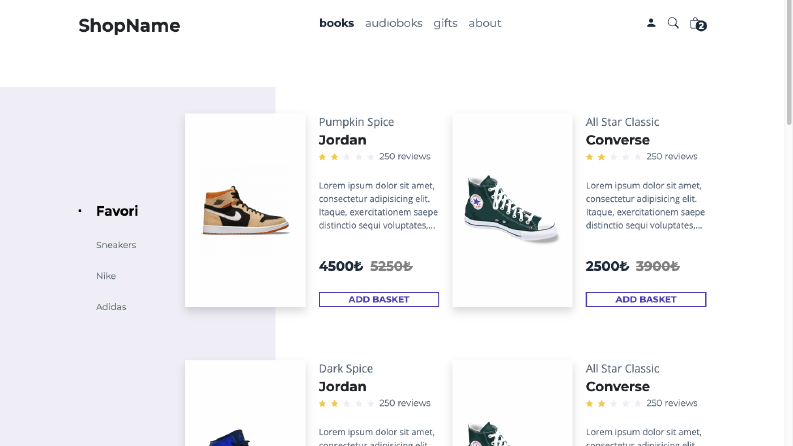Screen dimensions: 793x446
Task: Select the books menu item
Action: point(336,23)
